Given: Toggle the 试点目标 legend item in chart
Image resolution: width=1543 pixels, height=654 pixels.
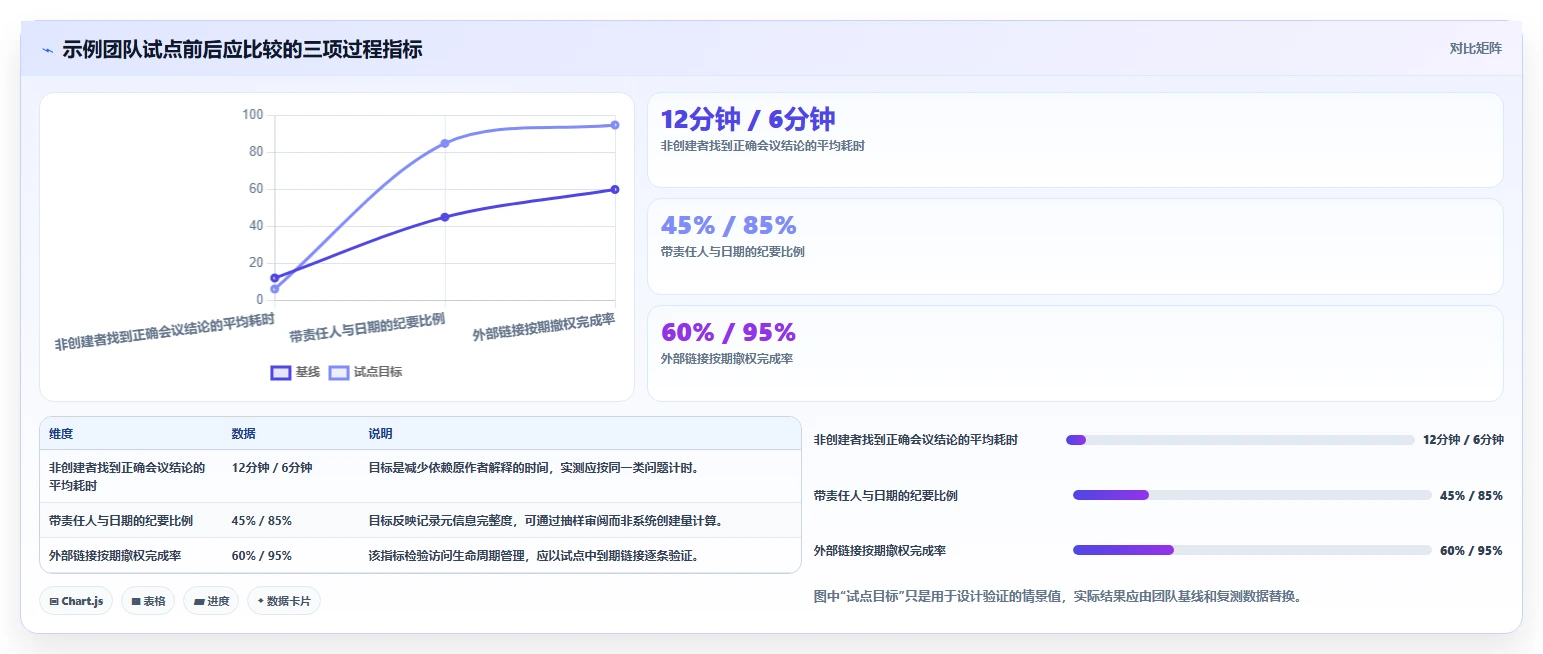Looking at the screenshot, I should 366,372.
